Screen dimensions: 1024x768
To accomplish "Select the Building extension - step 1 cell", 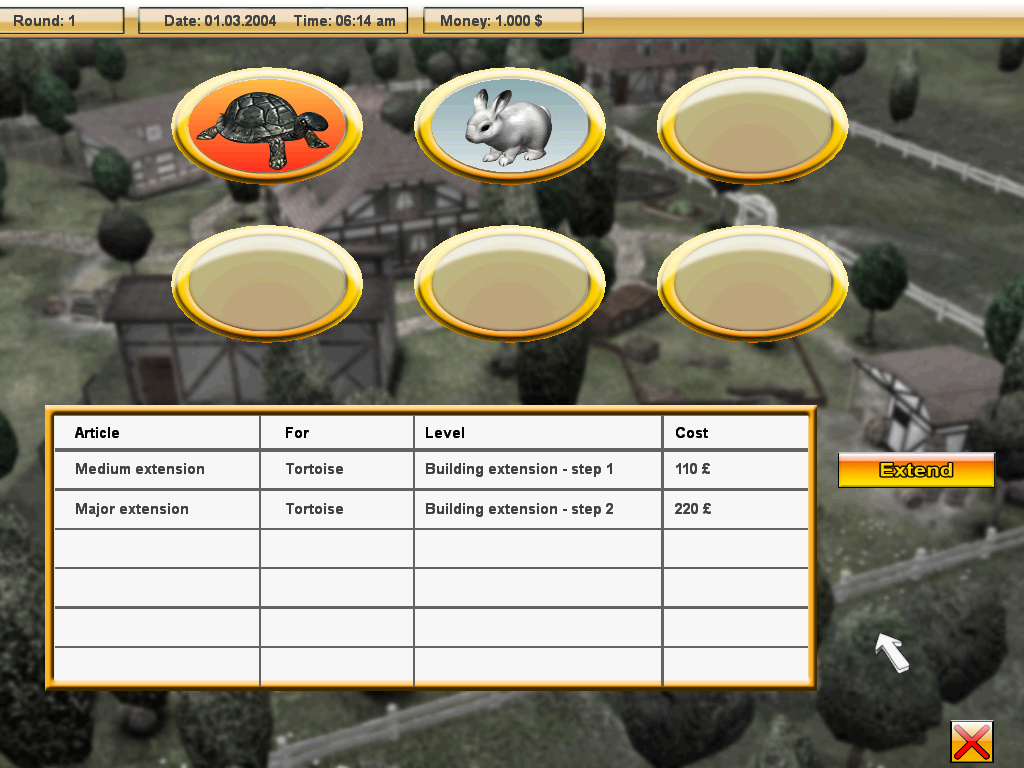I will [519, 469].
